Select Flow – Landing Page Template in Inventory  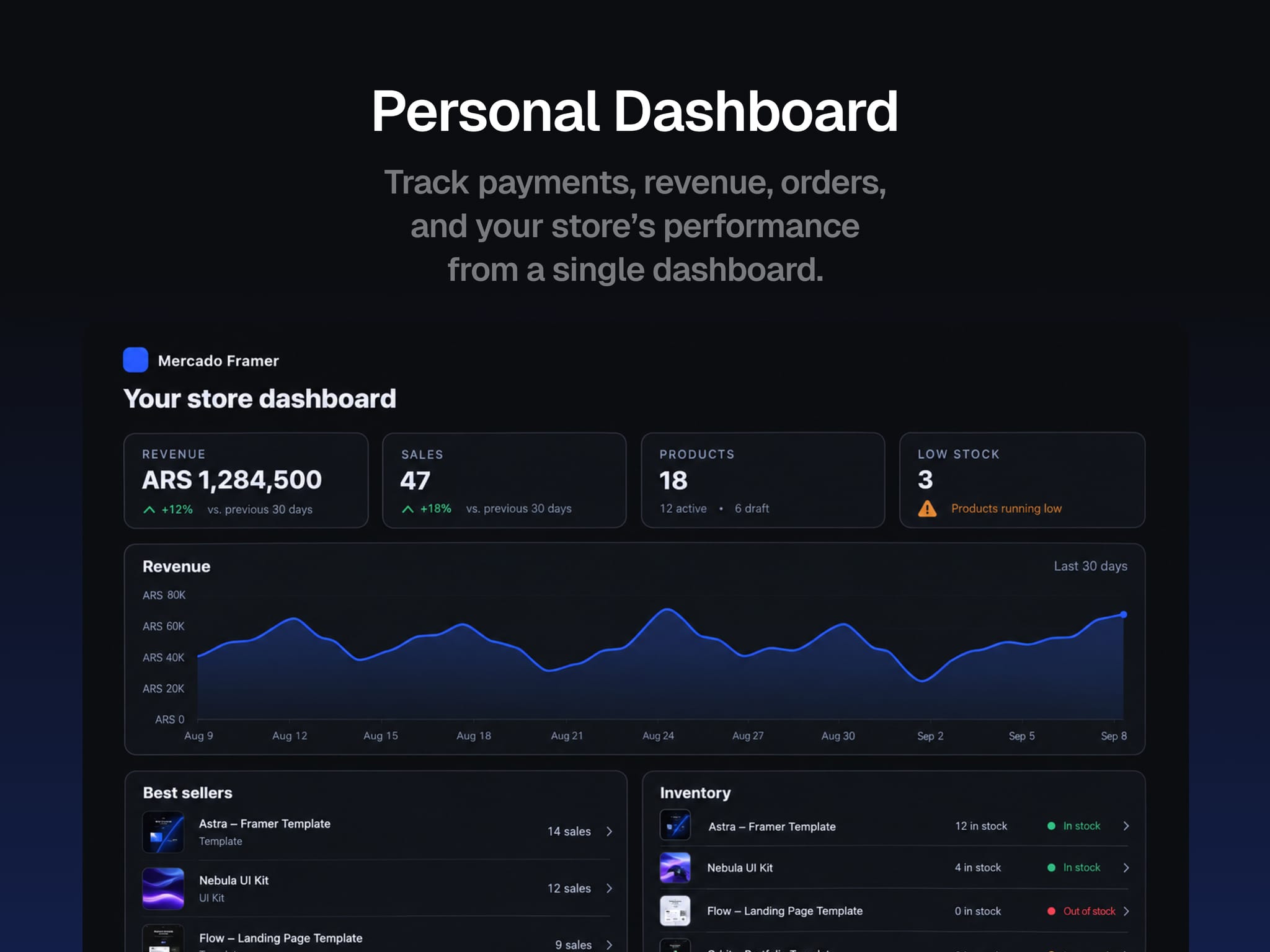coord(784,910)
